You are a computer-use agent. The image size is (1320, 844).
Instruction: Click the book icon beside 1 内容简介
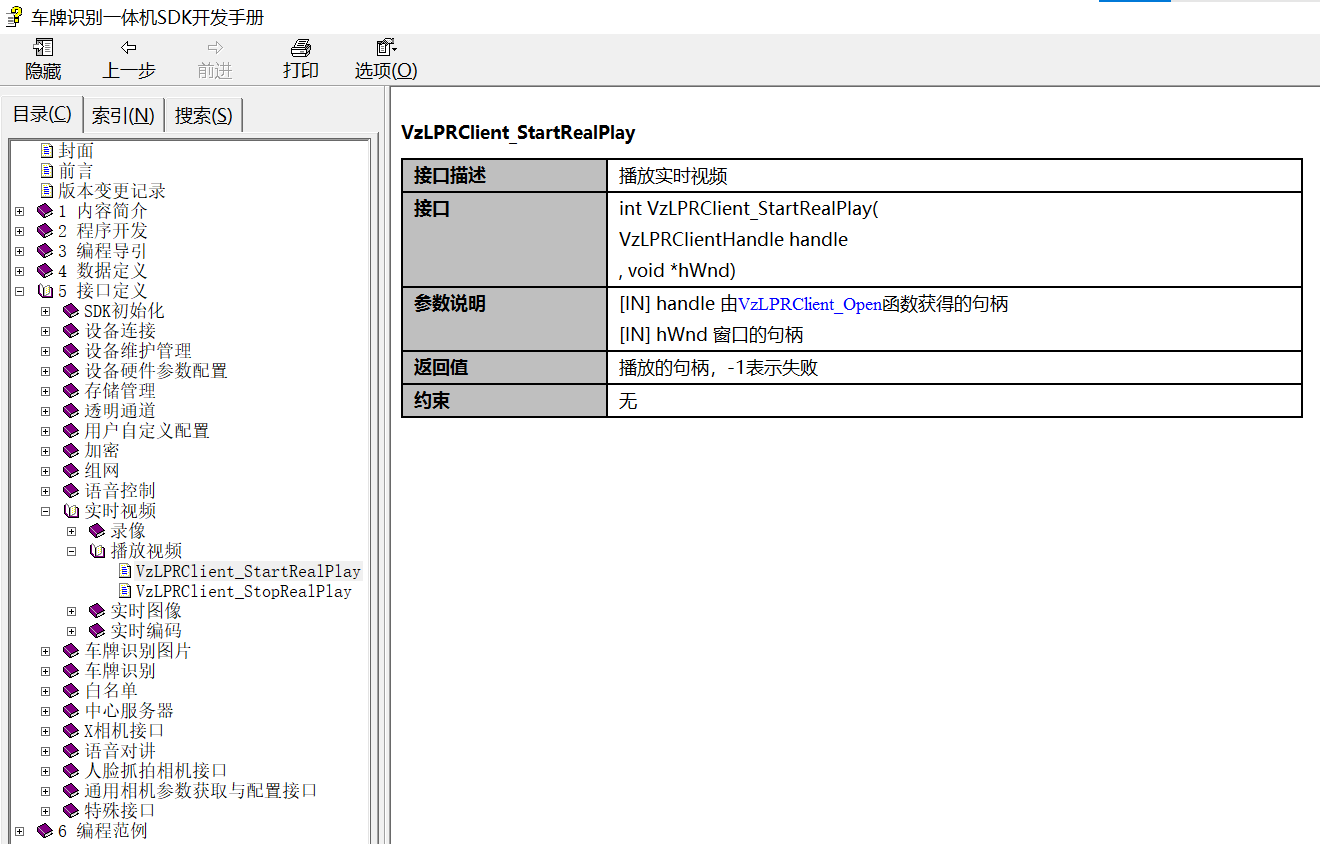point(45,211)
